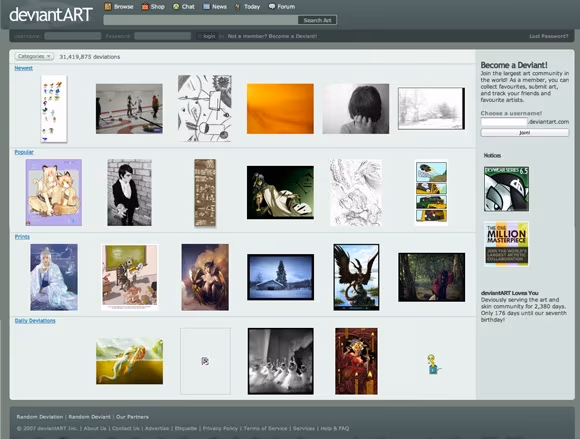
Task: Expand the Categories dropdown
Action: 34,56
